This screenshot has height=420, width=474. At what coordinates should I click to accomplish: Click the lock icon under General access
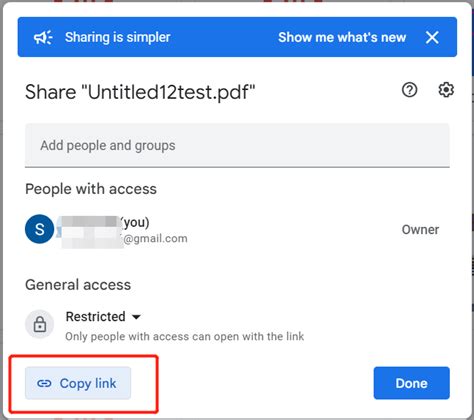pyautogui.click(x=40, y=324)
